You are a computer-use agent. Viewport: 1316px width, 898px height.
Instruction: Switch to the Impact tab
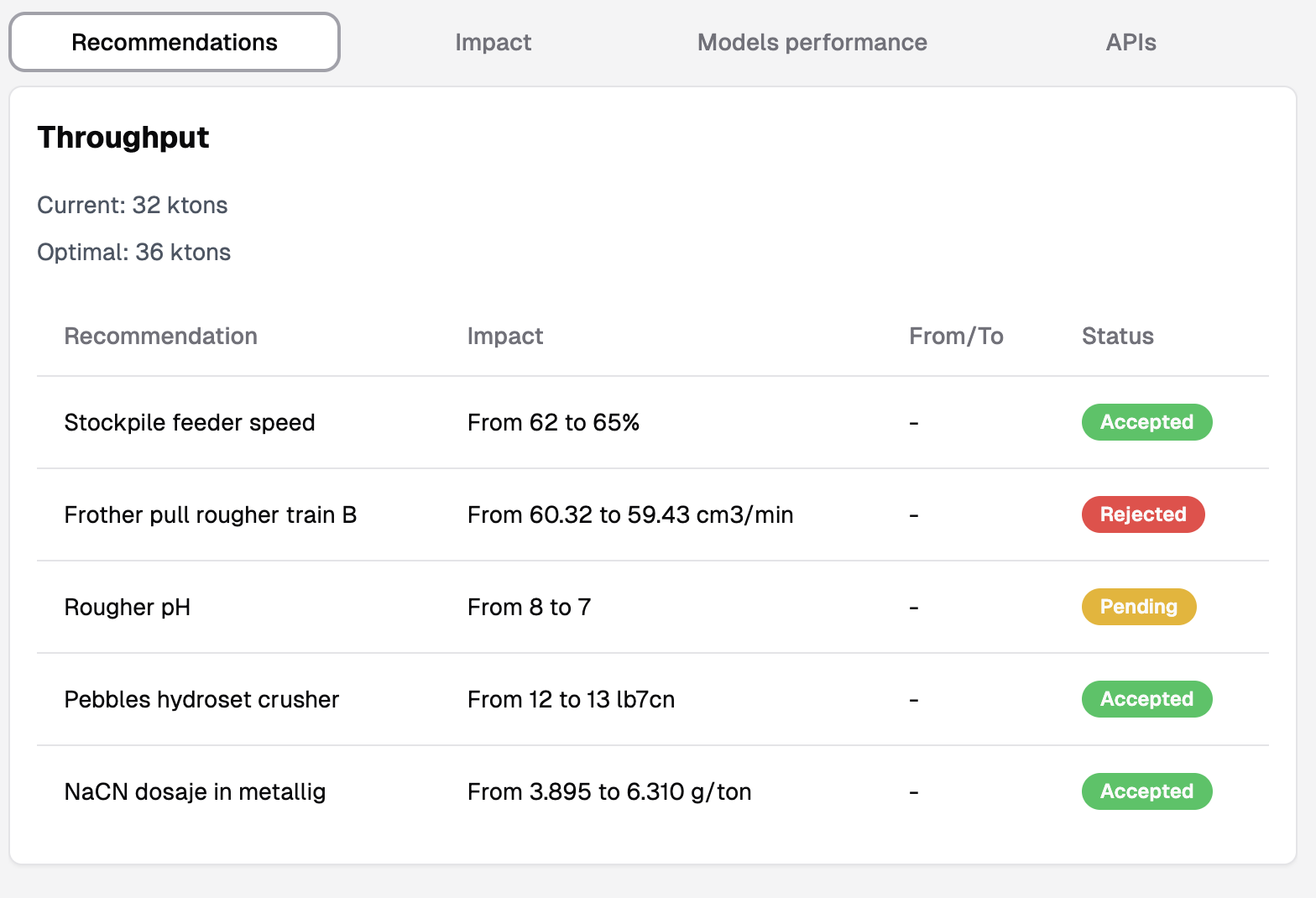coord(493,43)
